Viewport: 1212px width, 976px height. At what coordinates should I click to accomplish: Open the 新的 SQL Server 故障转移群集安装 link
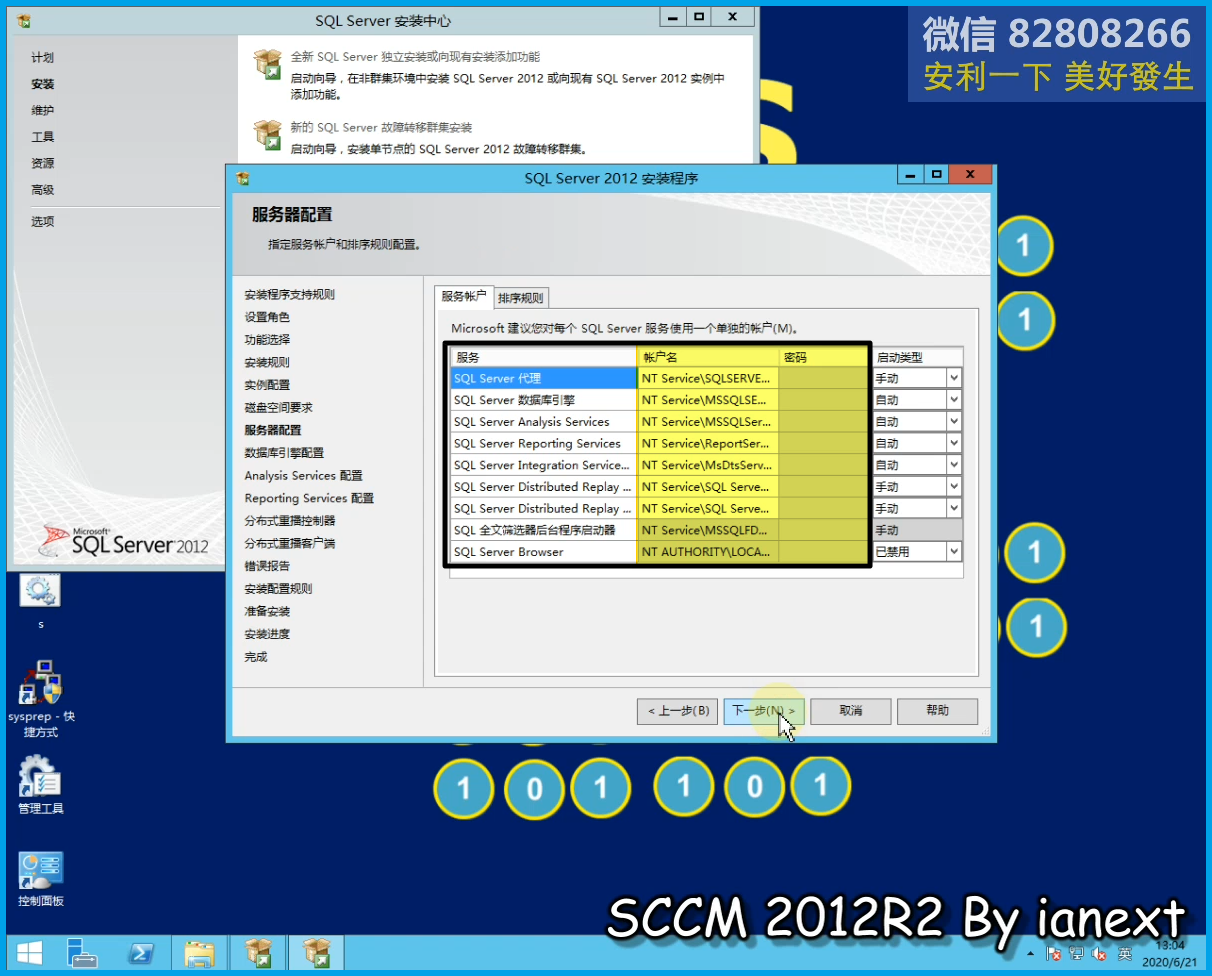click(381, 128)
